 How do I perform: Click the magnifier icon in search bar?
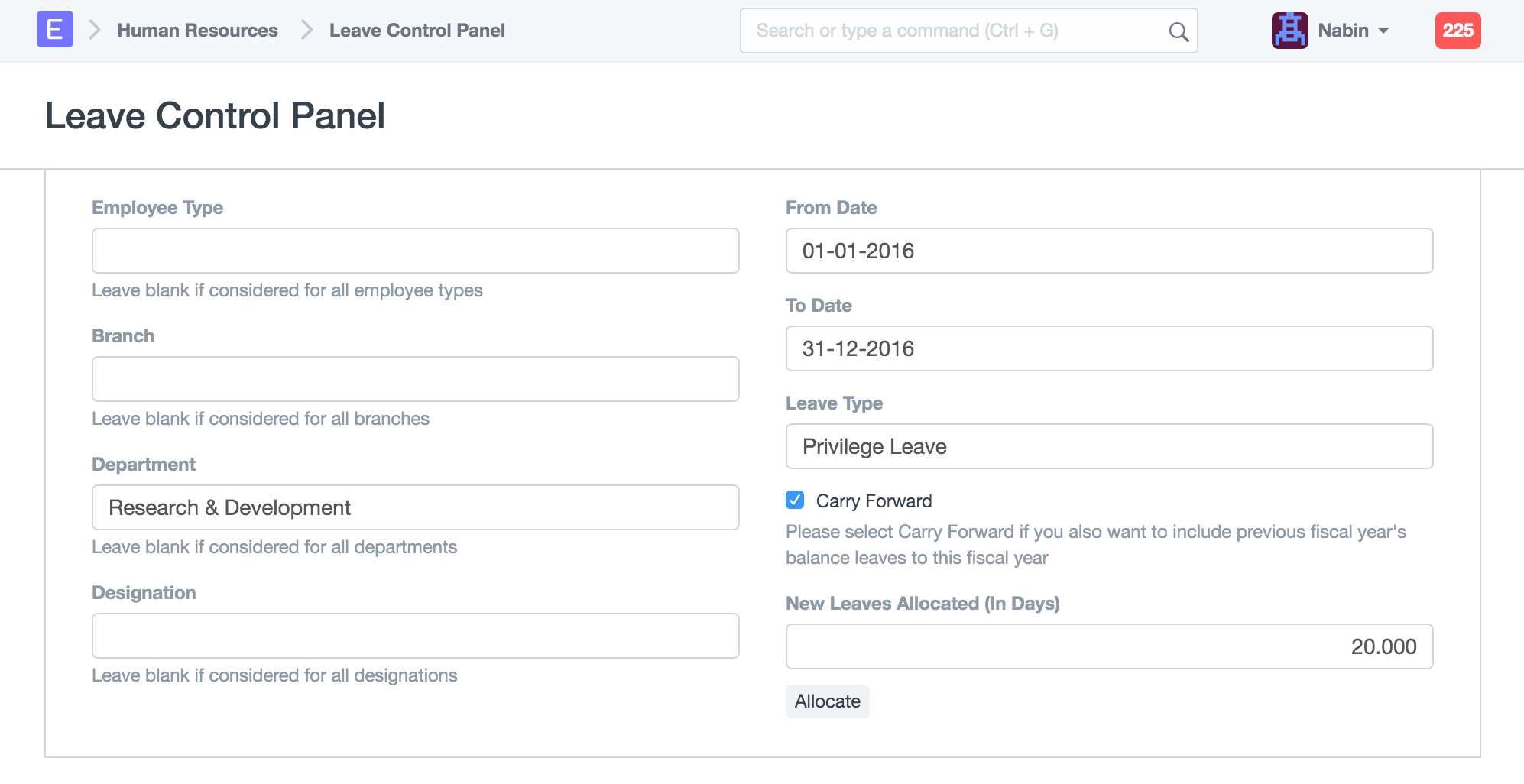click(x=1178, y=31)
